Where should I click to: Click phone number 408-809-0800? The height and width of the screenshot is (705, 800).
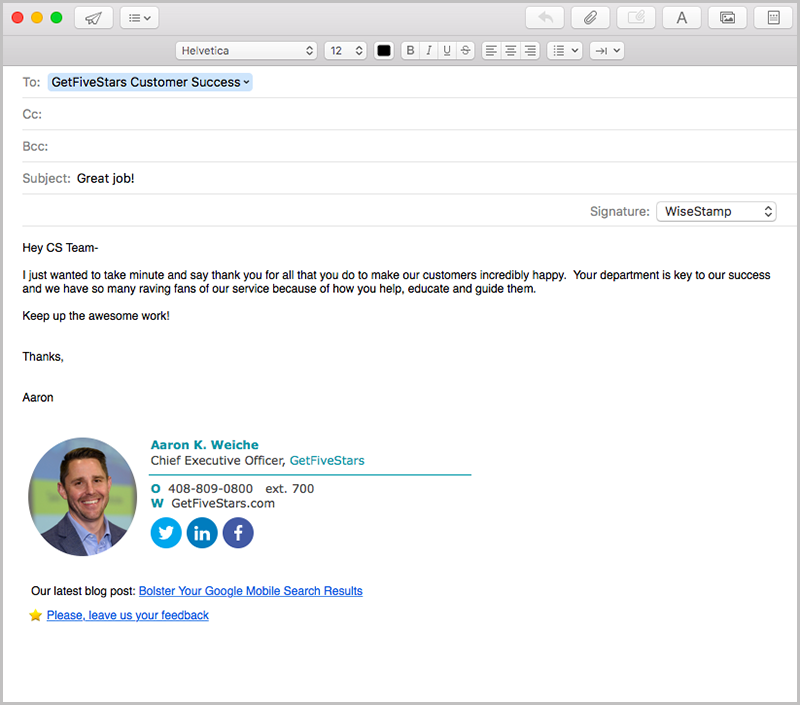[210, 489]
